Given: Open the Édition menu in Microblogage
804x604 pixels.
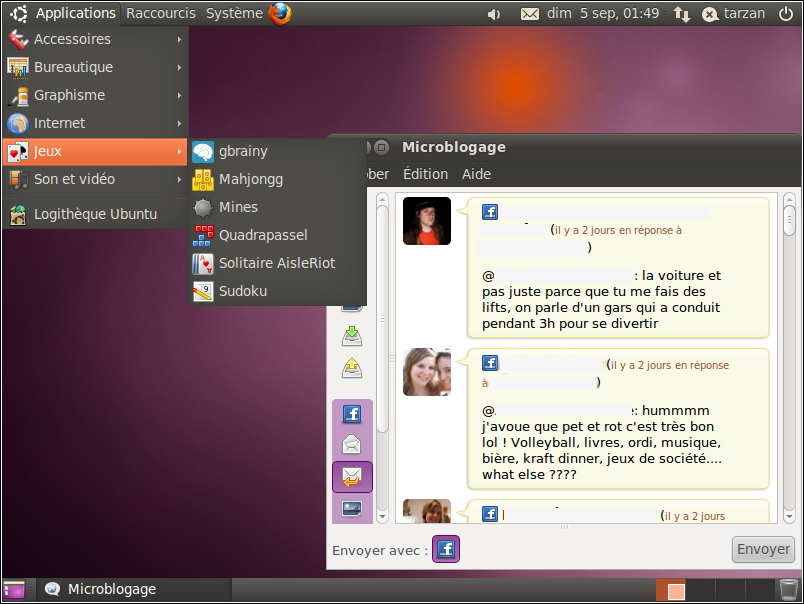Looking at the screenshot, I should pyautogui.click(x=425, y=174).
